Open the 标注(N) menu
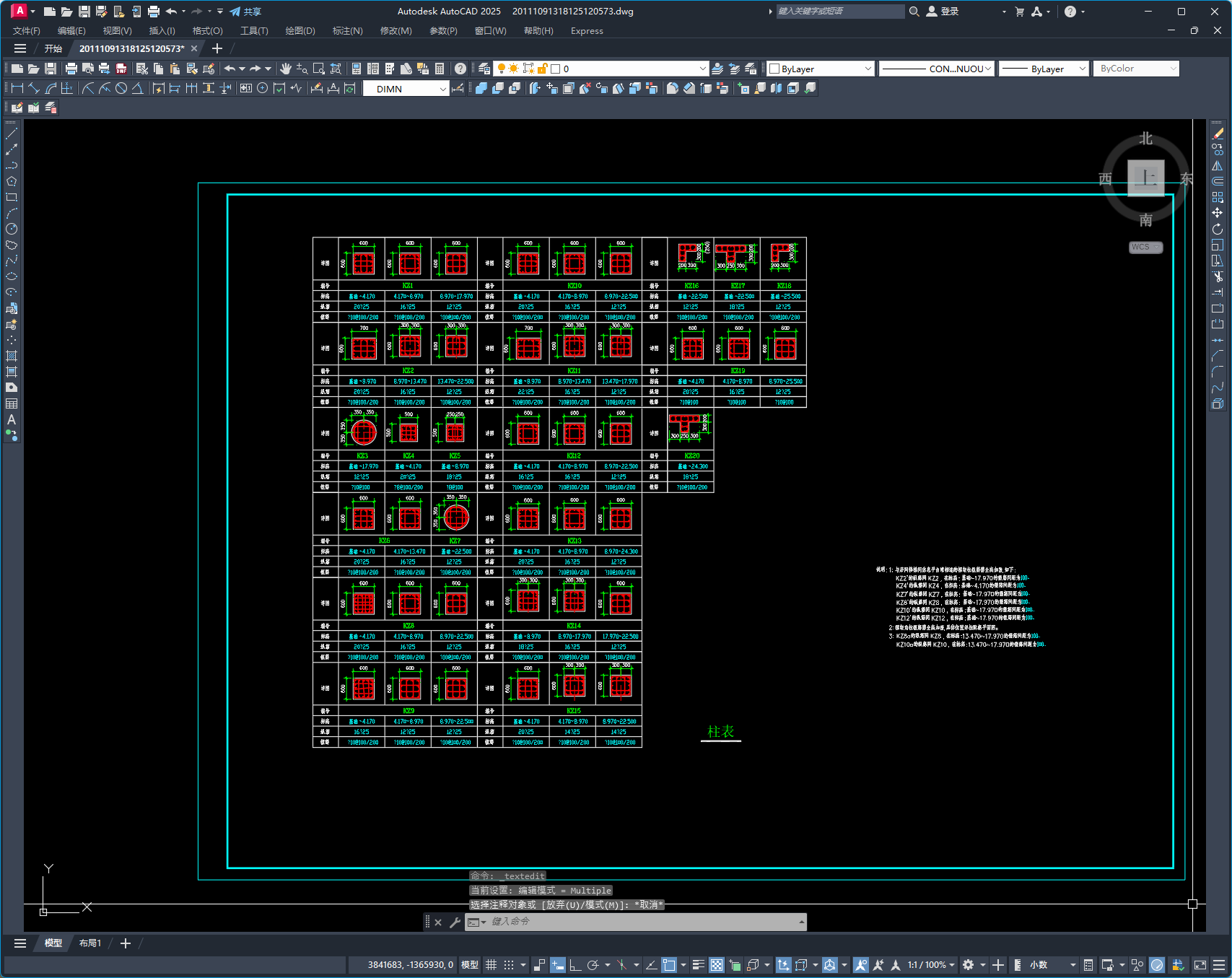The width and height of the screenshot is (1232, 978). pyautogui.click(x=347, y=31)
